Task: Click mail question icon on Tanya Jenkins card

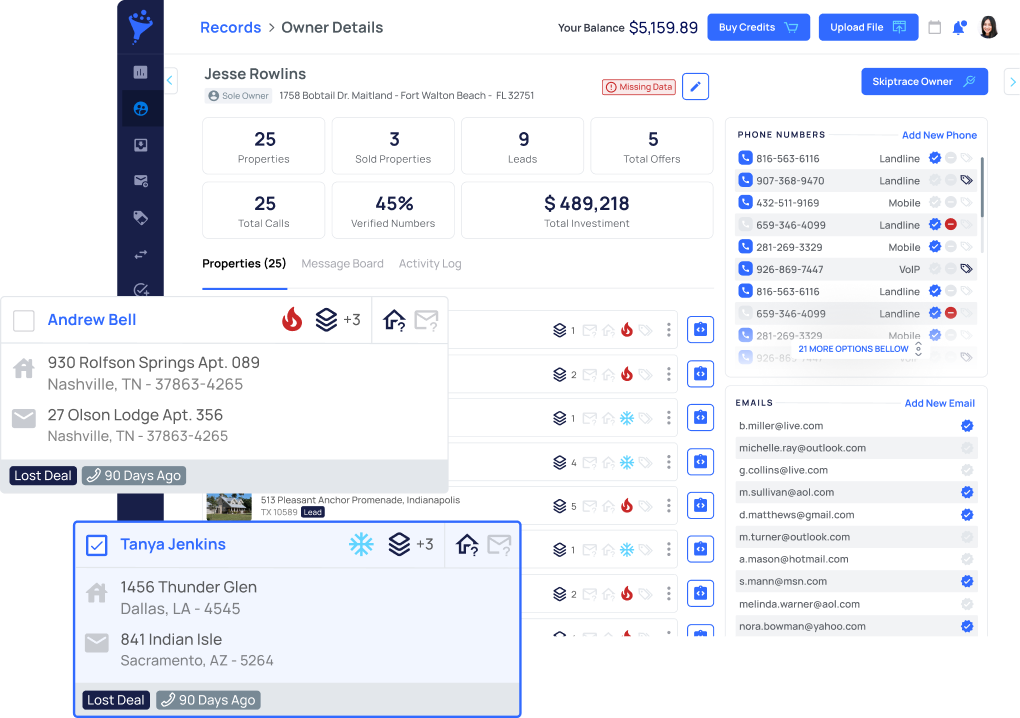Action: click(x=500, y=544)
